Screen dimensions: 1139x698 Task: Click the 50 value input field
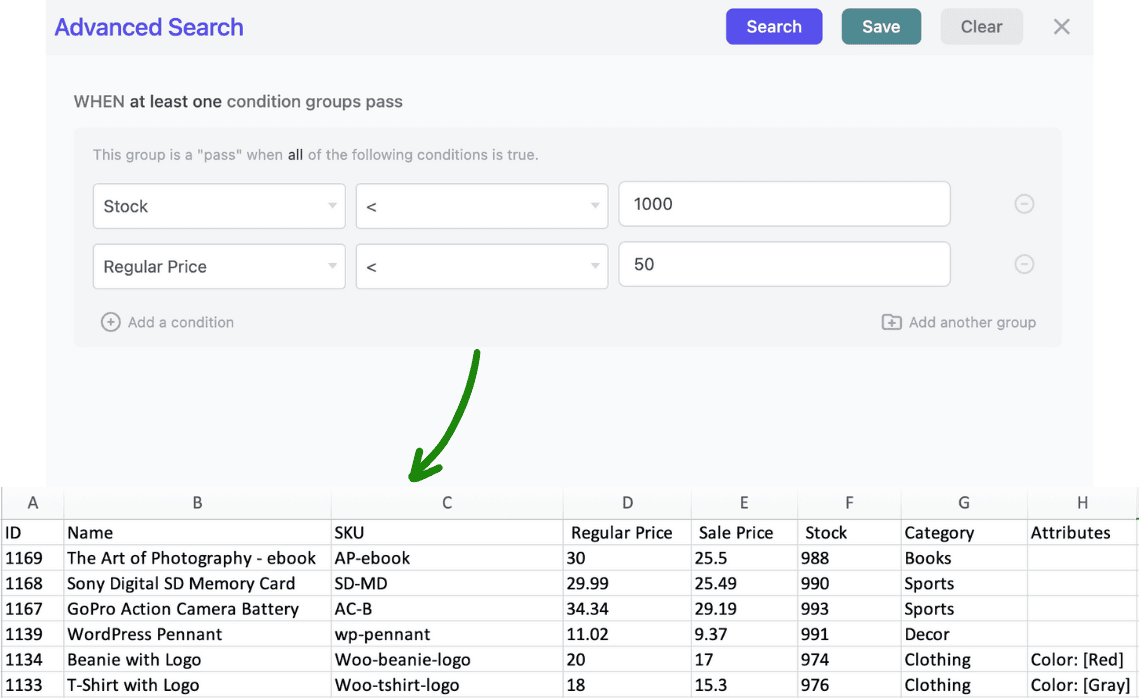point(783,265)
